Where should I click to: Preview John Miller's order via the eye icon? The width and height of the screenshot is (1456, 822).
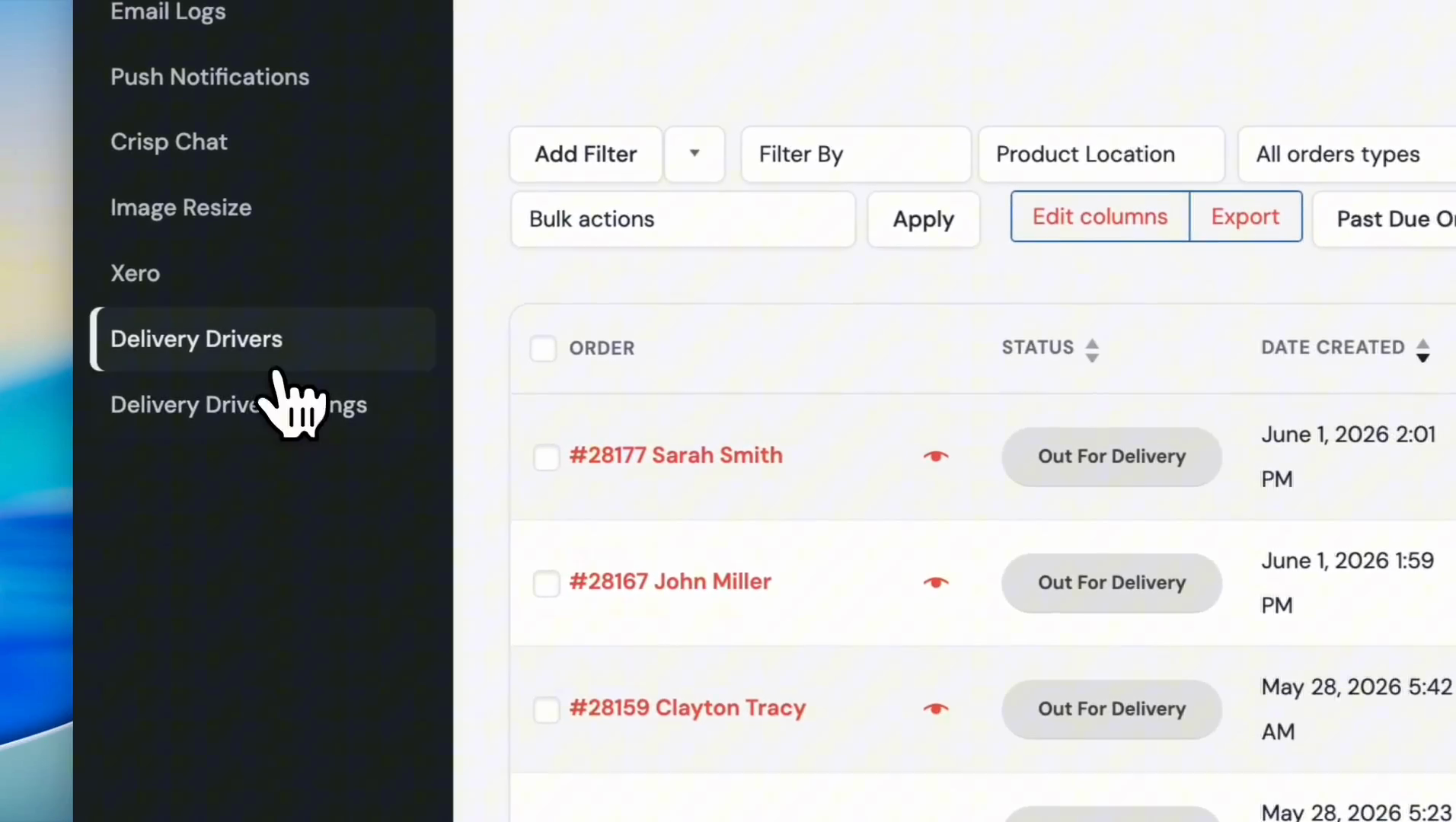pos(936,582)
